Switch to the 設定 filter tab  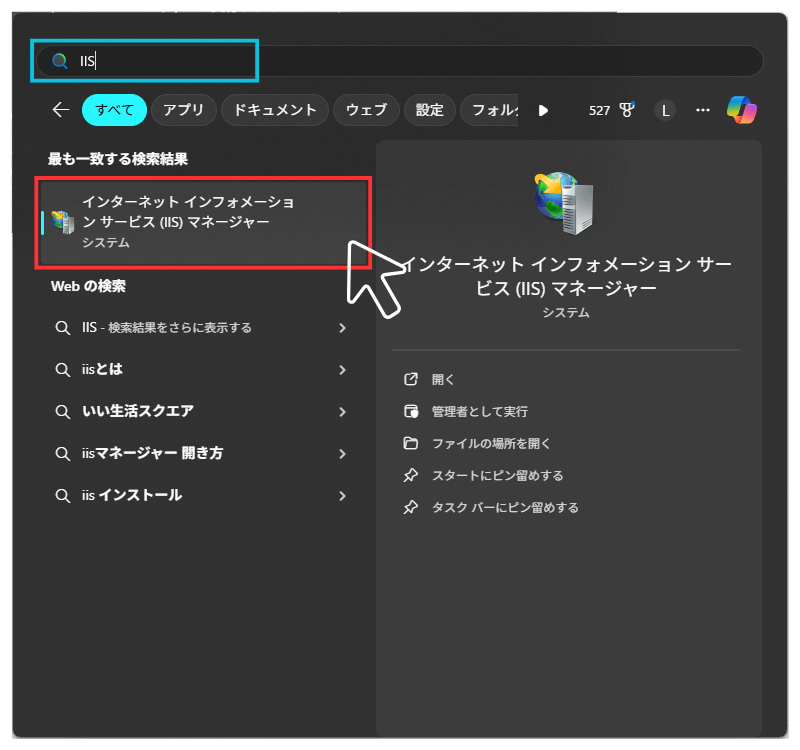coord(430,110)
